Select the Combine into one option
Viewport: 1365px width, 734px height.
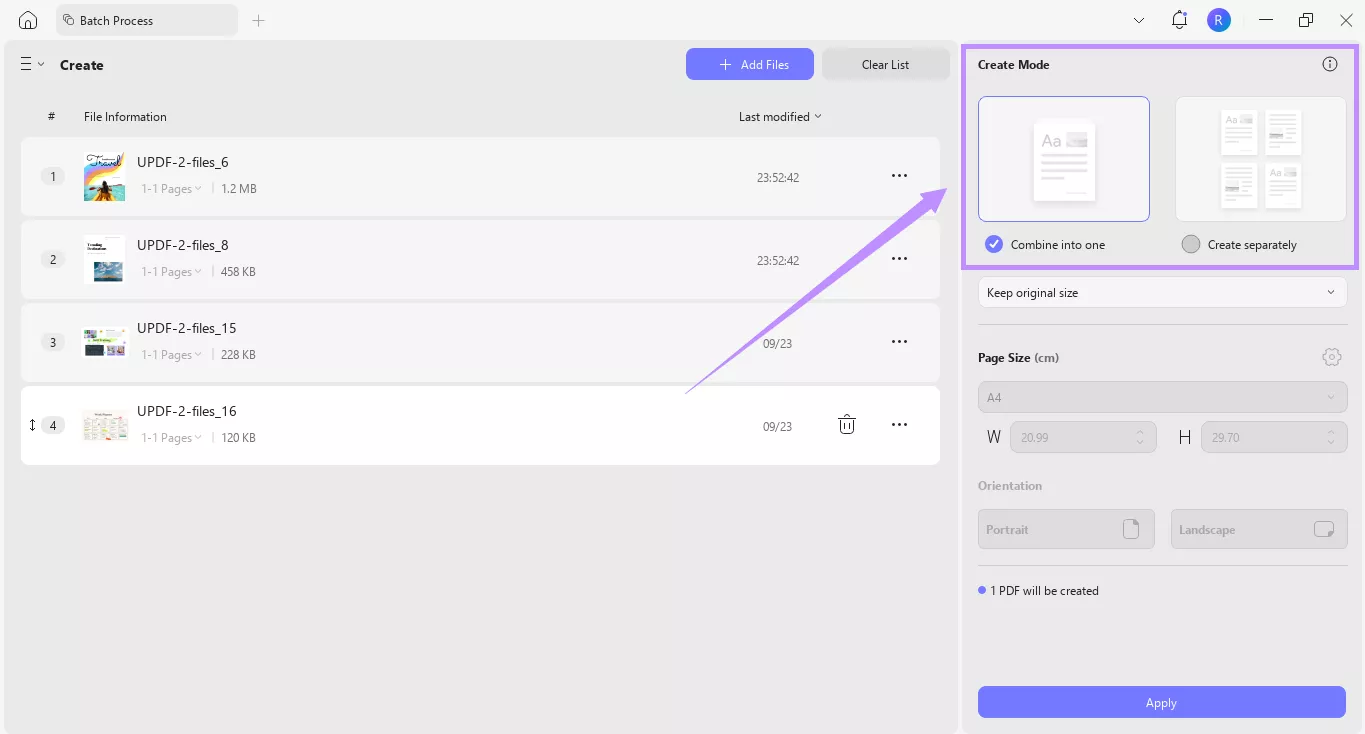[993, 244]
